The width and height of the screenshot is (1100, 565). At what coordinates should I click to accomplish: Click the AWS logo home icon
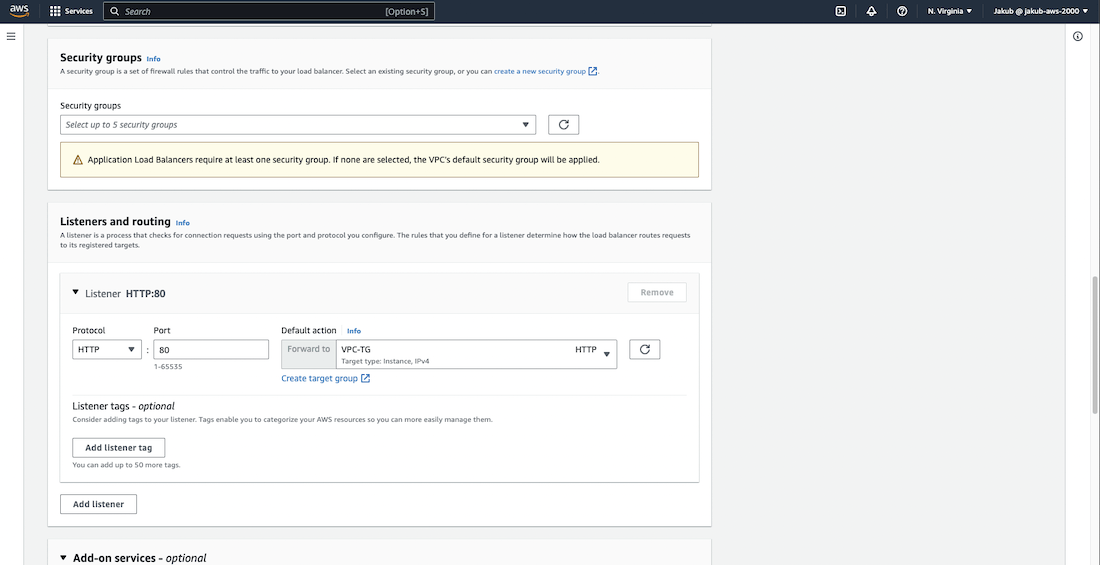pos(20,11)
